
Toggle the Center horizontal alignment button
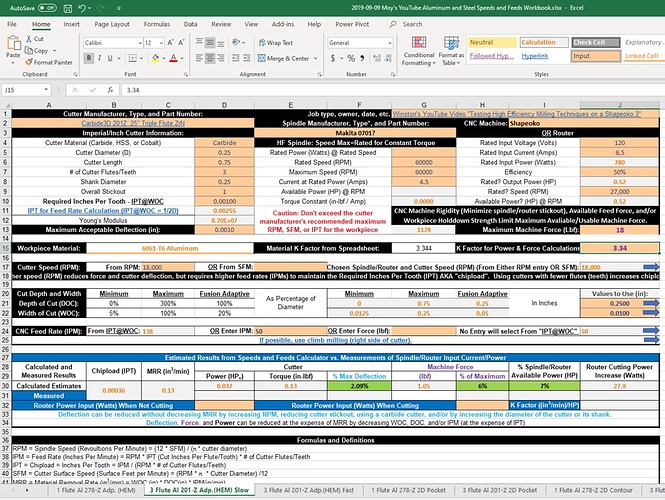(210, 58)
